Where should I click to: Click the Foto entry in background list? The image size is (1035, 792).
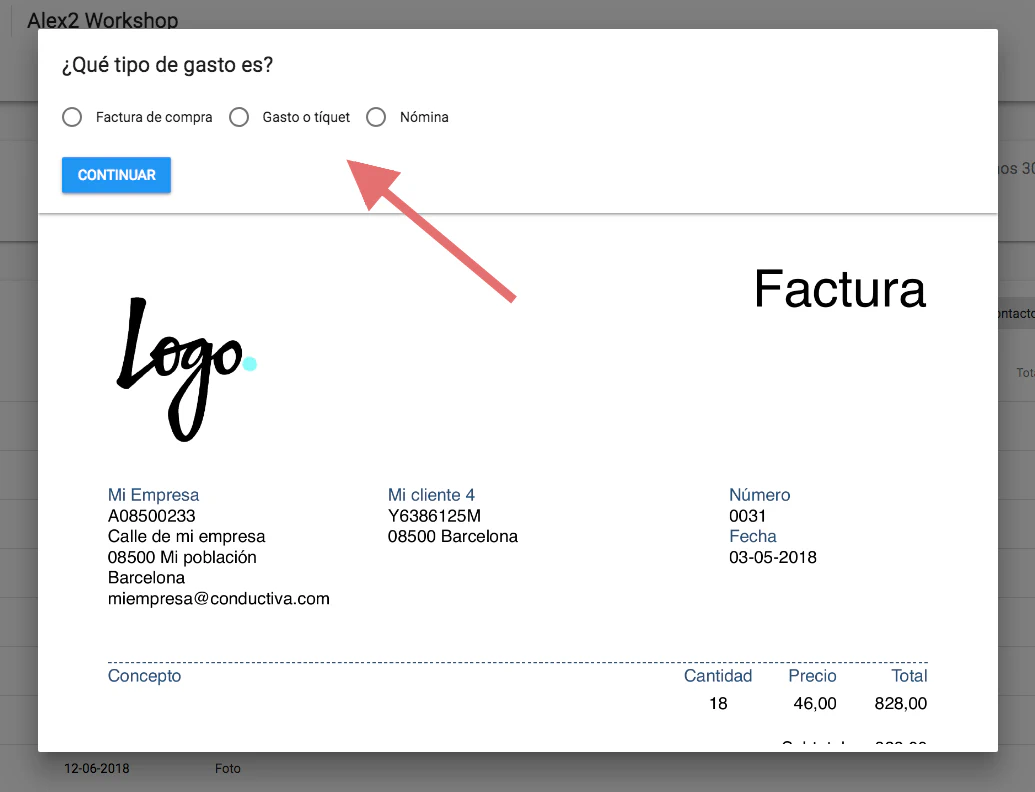pos(227,769)
